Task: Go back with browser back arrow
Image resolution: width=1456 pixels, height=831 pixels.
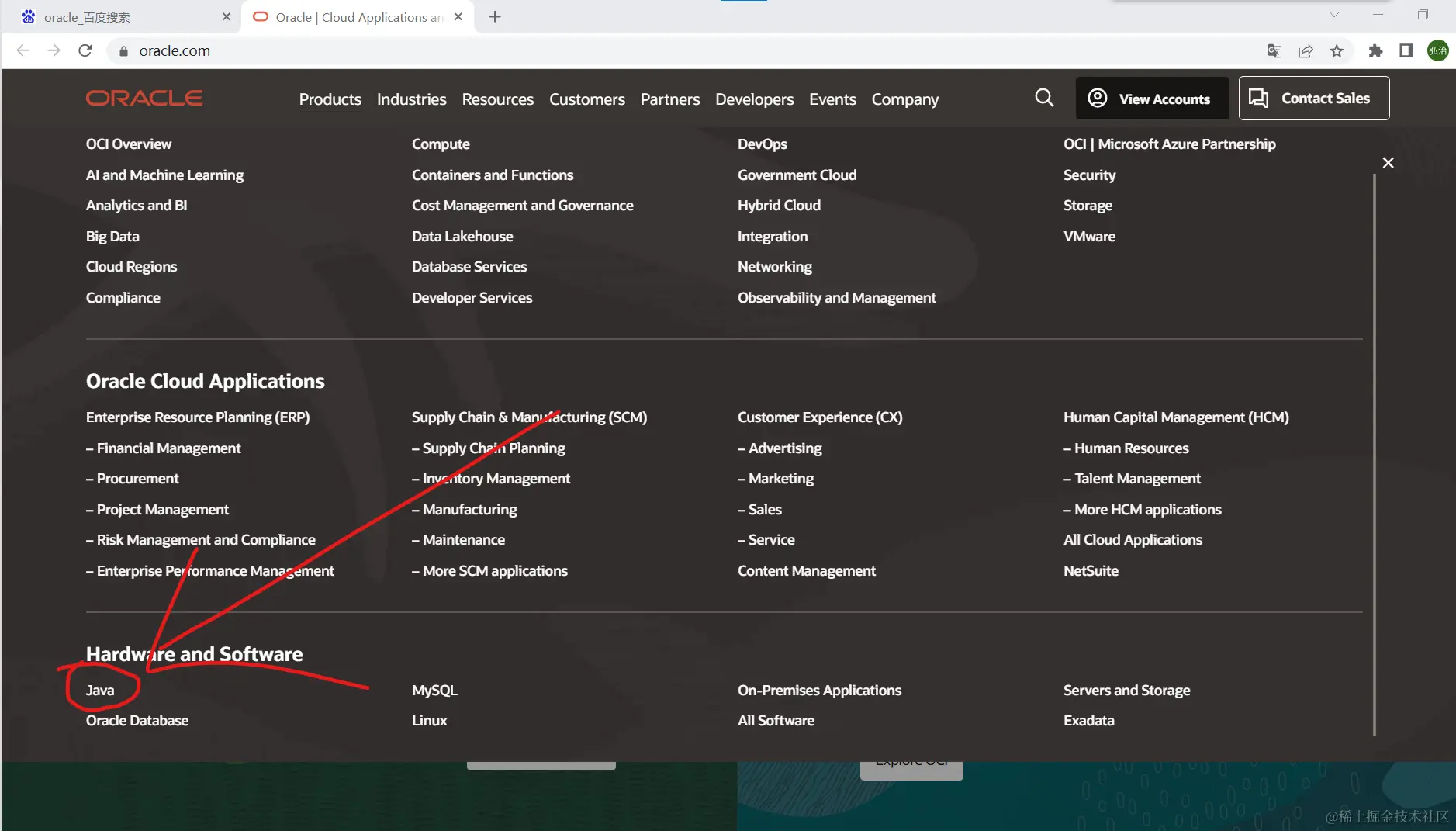Action: (x=22, y=50)
